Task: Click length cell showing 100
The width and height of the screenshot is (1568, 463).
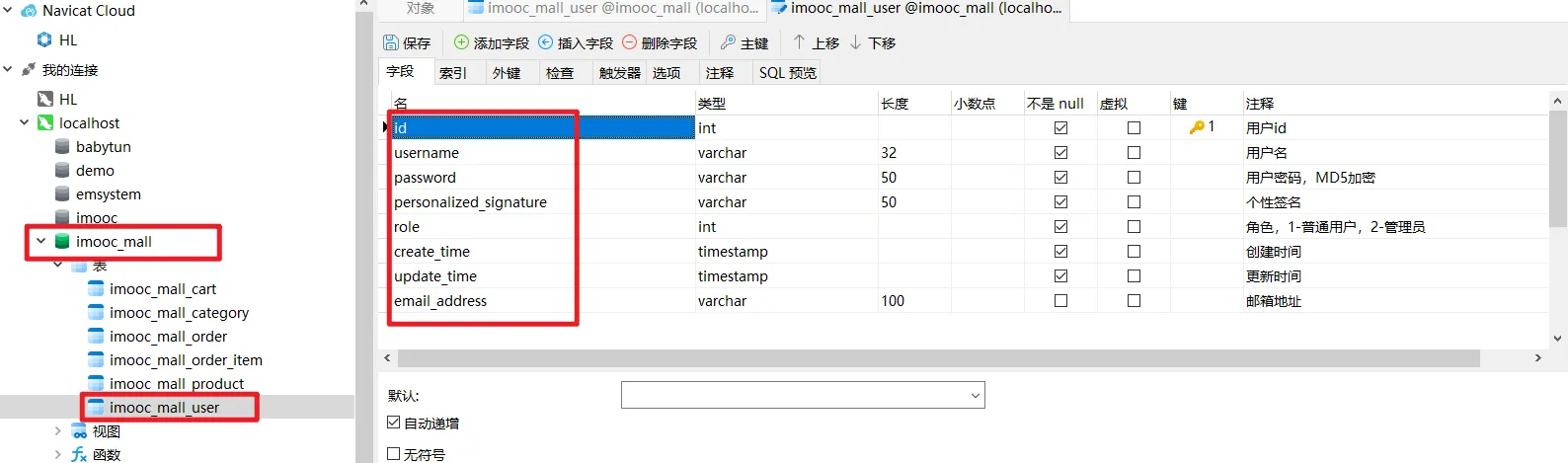Action: coord(914,300)
